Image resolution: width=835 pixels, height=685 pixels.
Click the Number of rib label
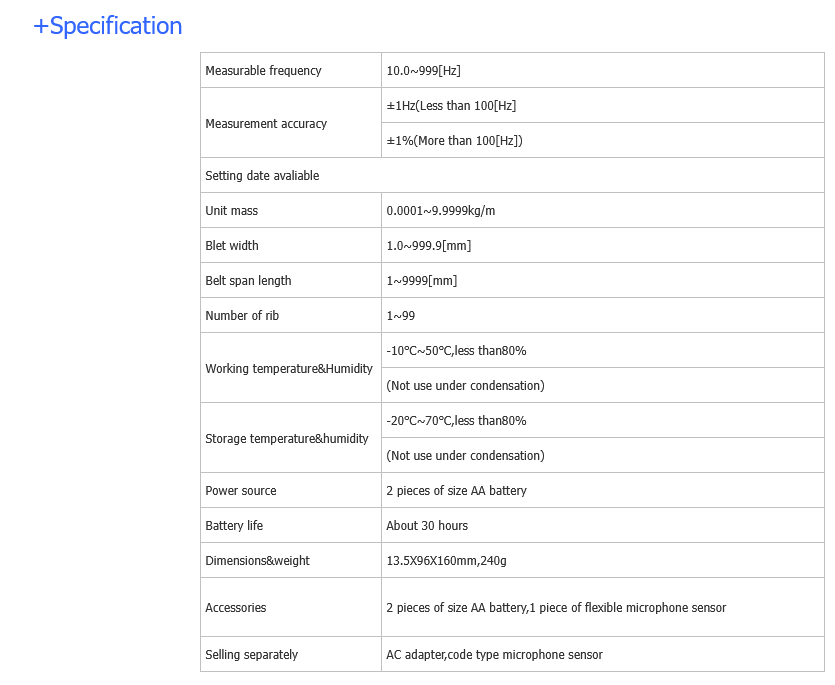click(242, 316)
